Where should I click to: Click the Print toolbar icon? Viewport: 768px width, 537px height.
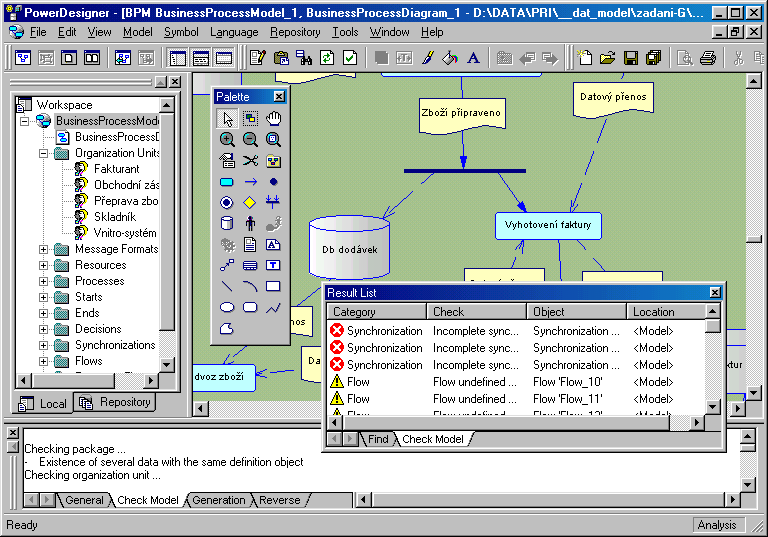pos(708,58)
